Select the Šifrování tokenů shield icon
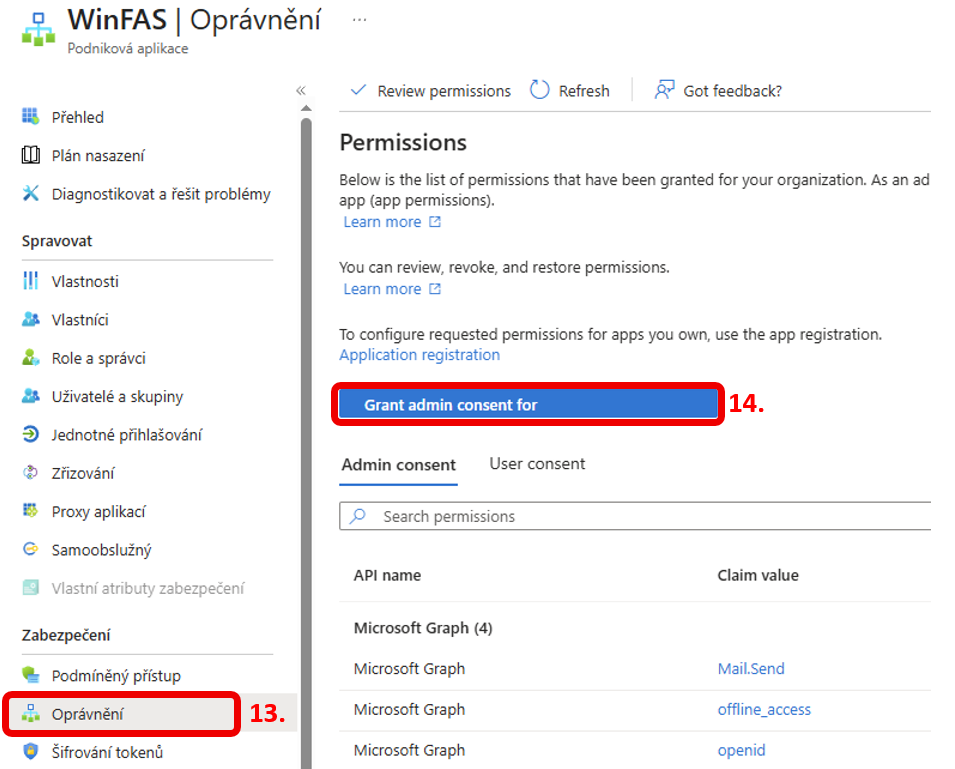 click(31, 752)
